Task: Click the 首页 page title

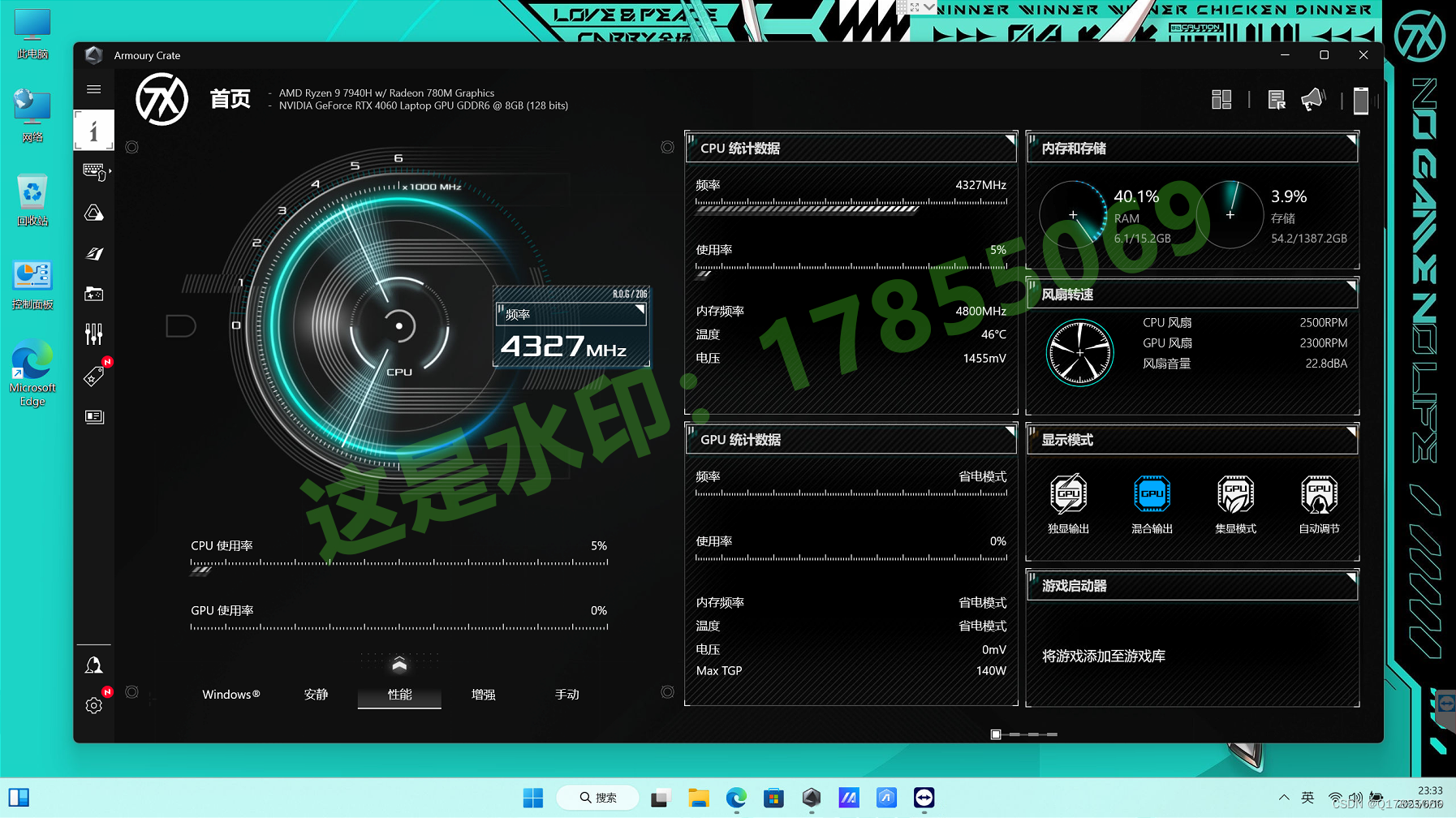Action: (x=230, y=99)
